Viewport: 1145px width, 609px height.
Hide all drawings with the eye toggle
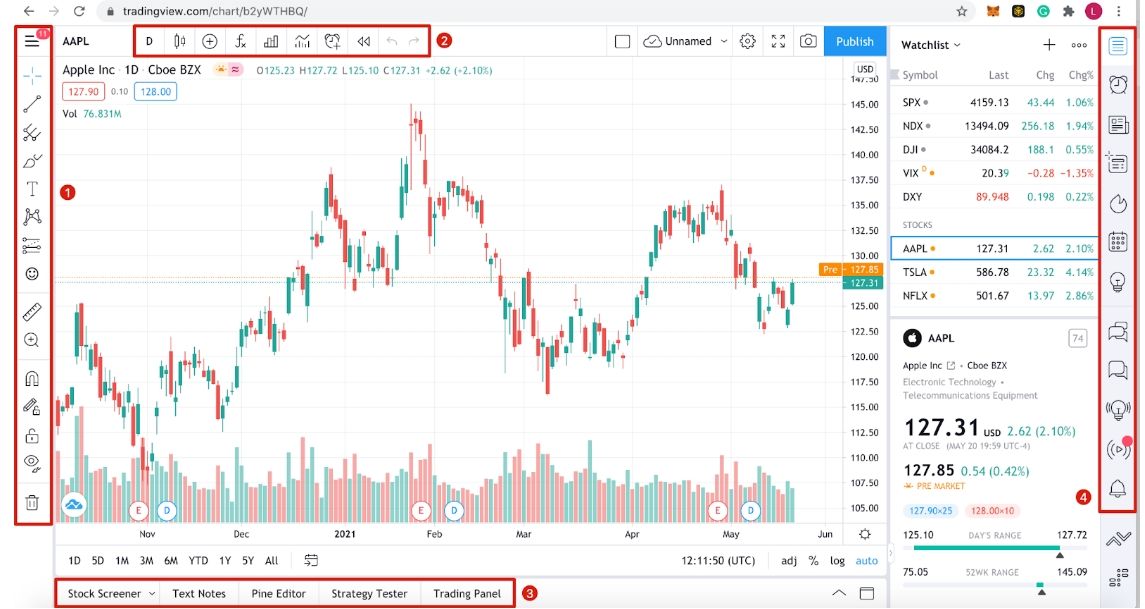[x=31, y=462]
